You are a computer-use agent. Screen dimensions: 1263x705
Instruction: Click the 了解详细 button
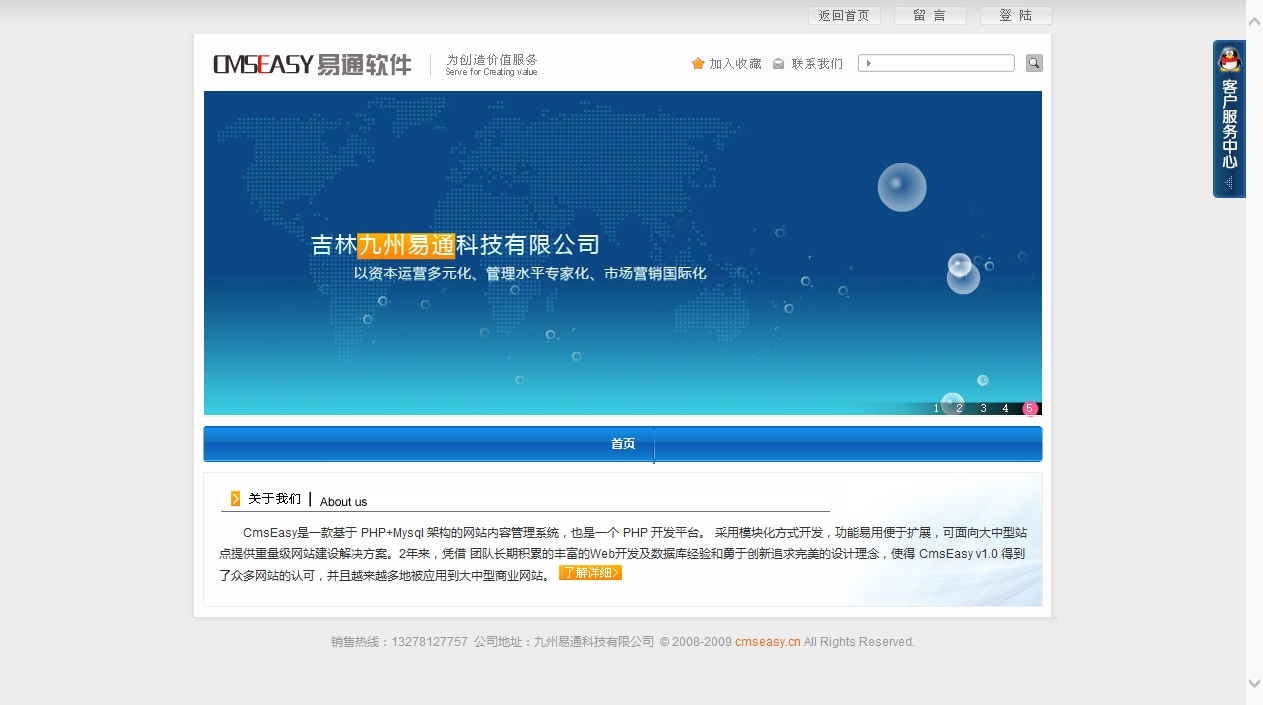(590, 573)
